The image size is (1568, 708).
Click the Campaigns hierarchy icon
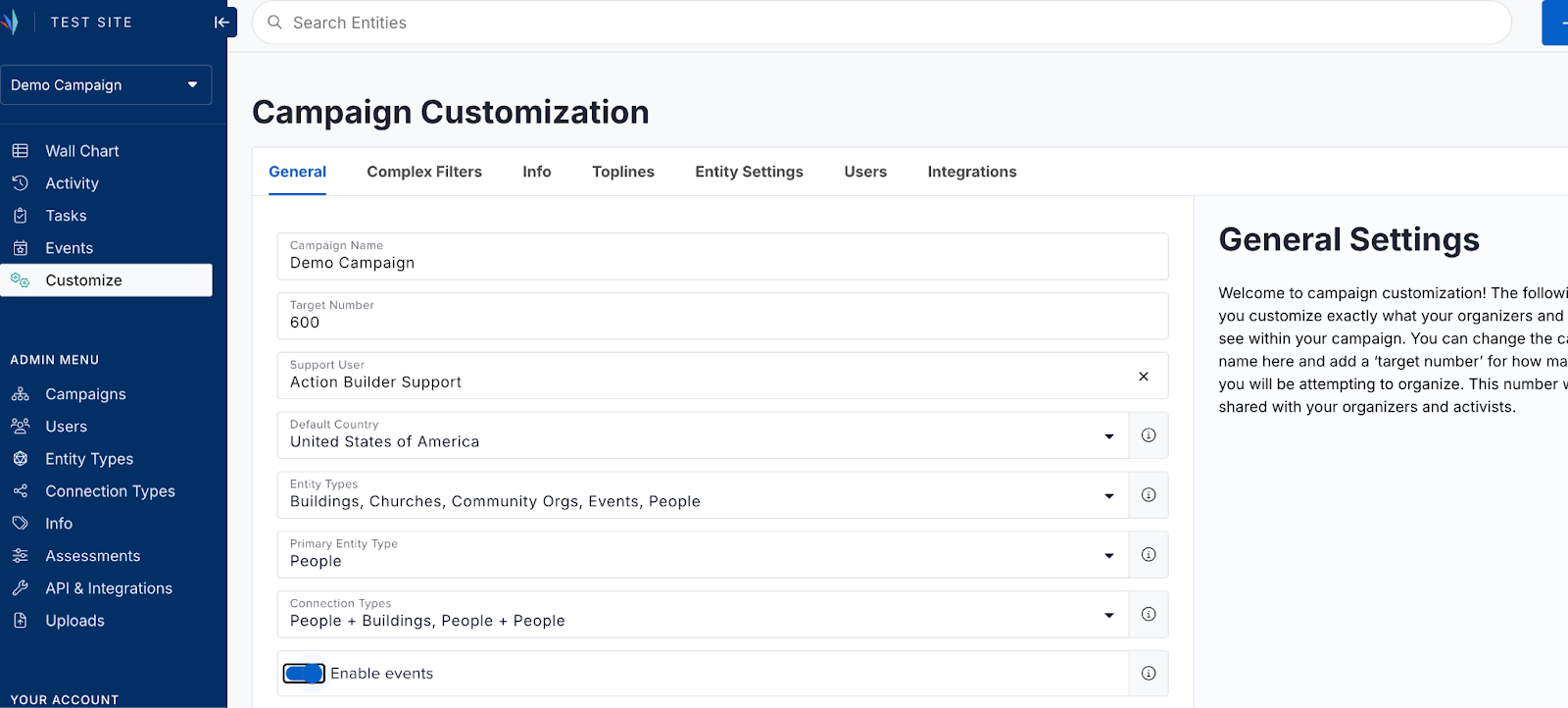click(x=20, y=394)
